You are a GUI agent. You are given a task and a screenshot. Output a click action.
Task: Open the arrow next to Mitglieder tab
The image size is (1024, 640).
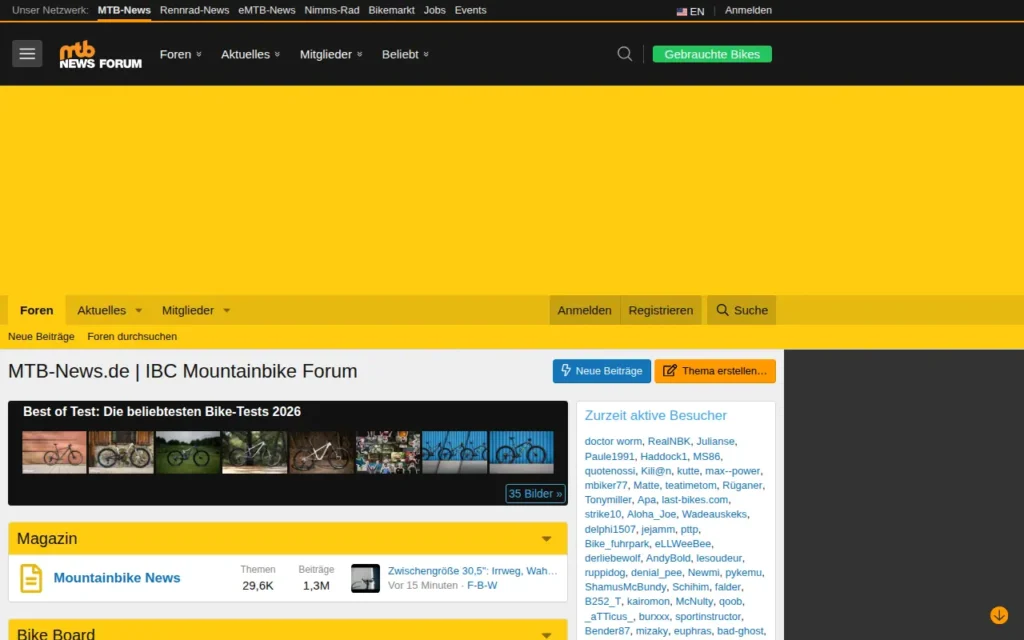(227, 310)
